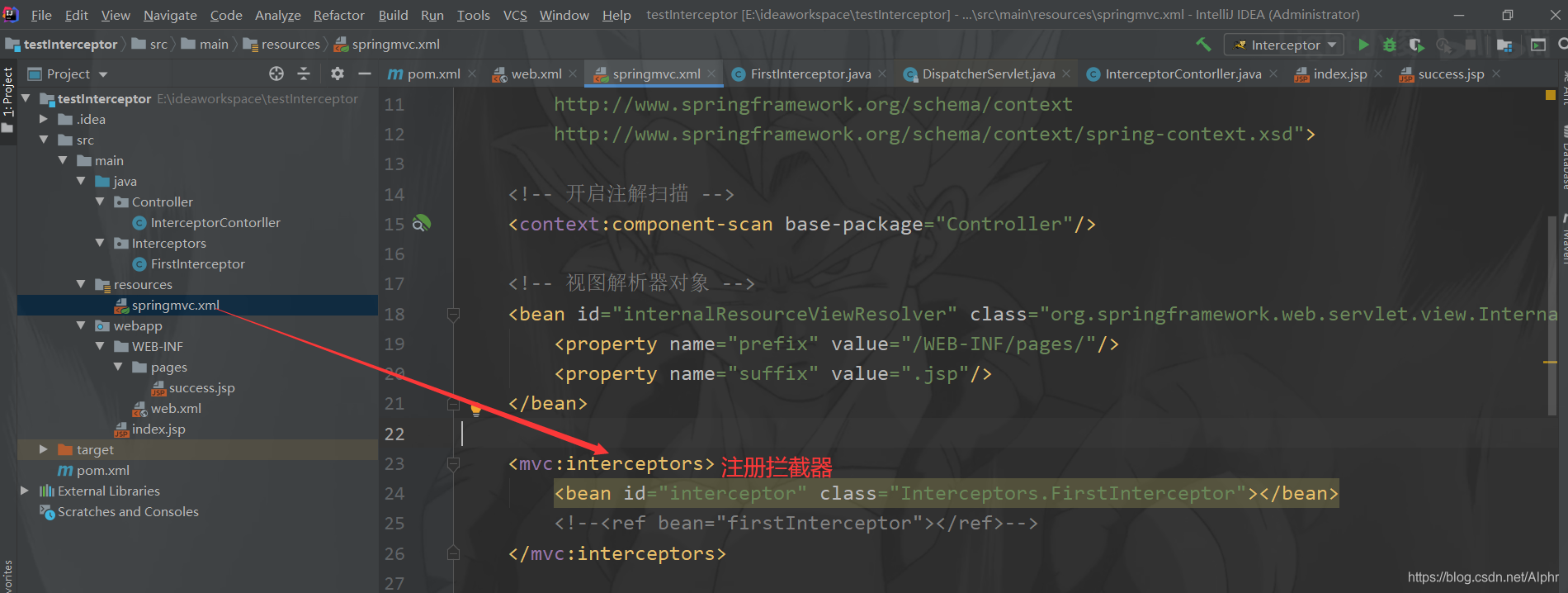Collapse the testInterceptor root node
The height and width of the screenshot is (593, 1568).
pos(26,98)
